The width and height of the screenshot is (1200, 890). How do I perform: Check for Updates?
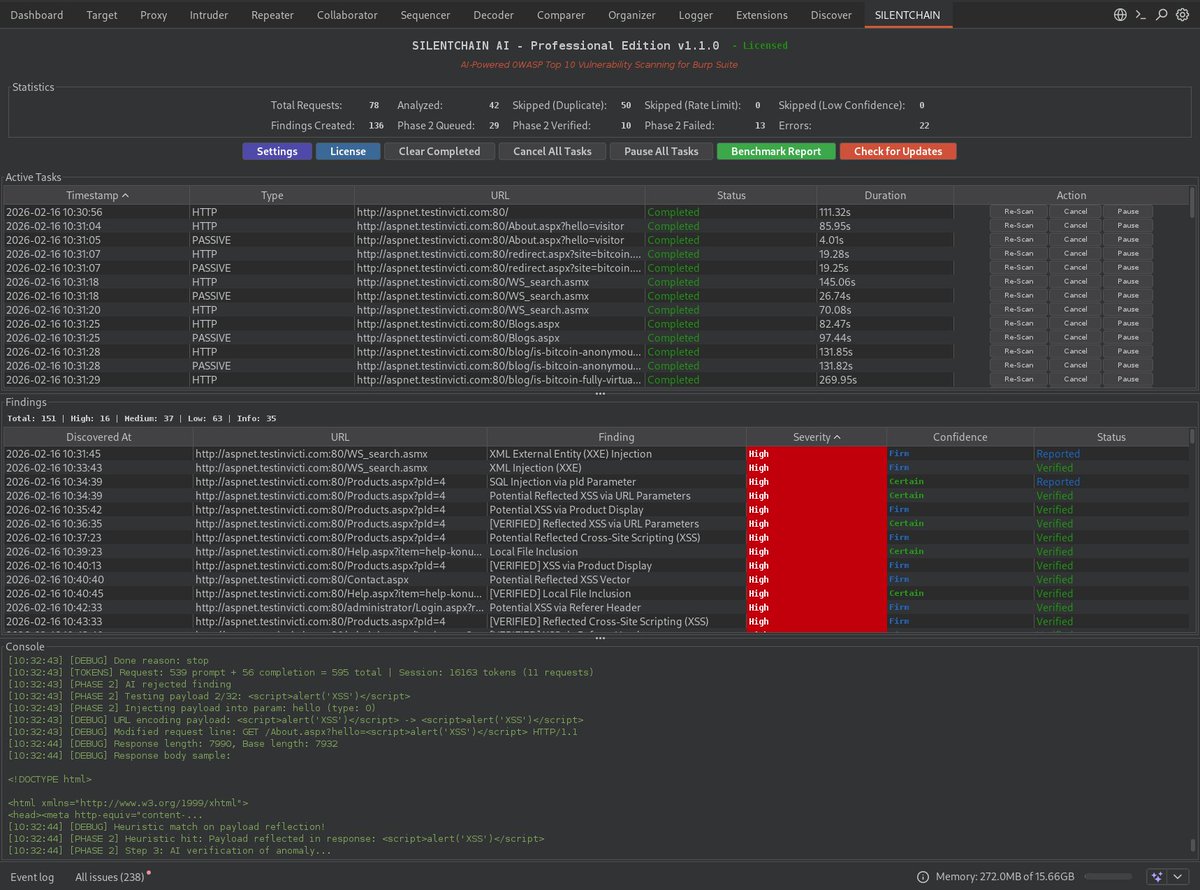pos(898,151)
